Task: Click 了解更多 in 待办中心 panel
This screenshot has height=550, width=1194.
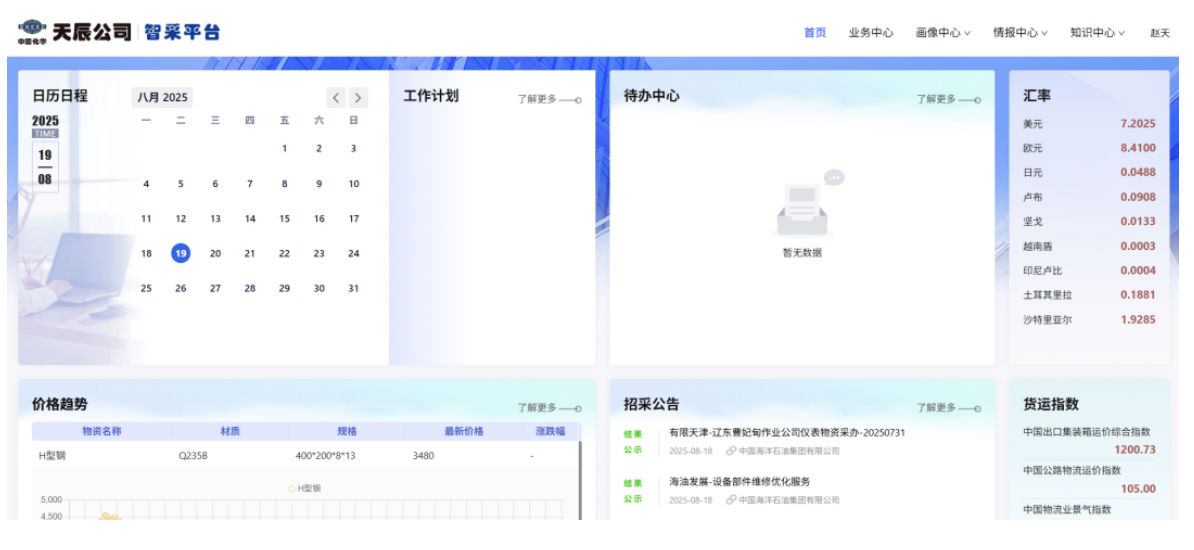Action: pyautogui.click(x=947, y=100)
